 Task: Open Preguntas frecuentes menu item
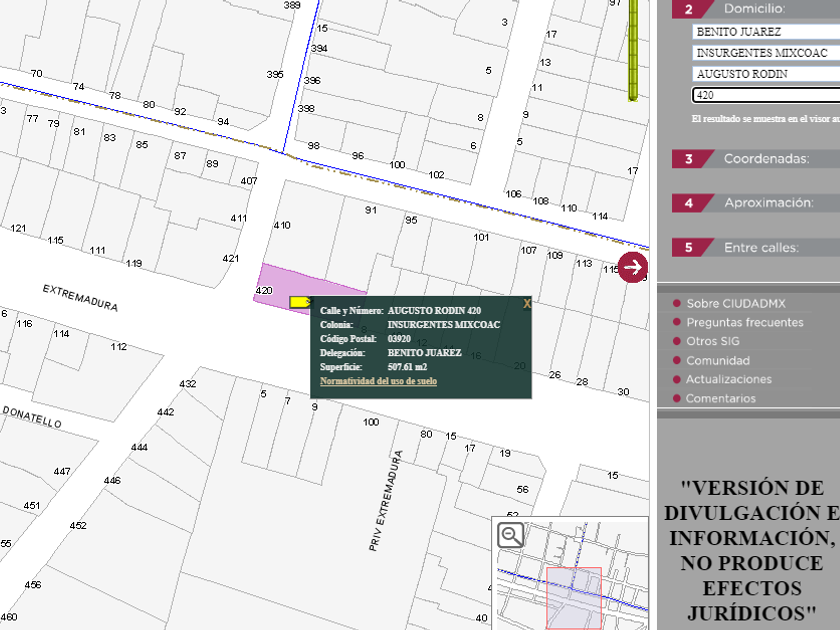(x=744, y=322)
